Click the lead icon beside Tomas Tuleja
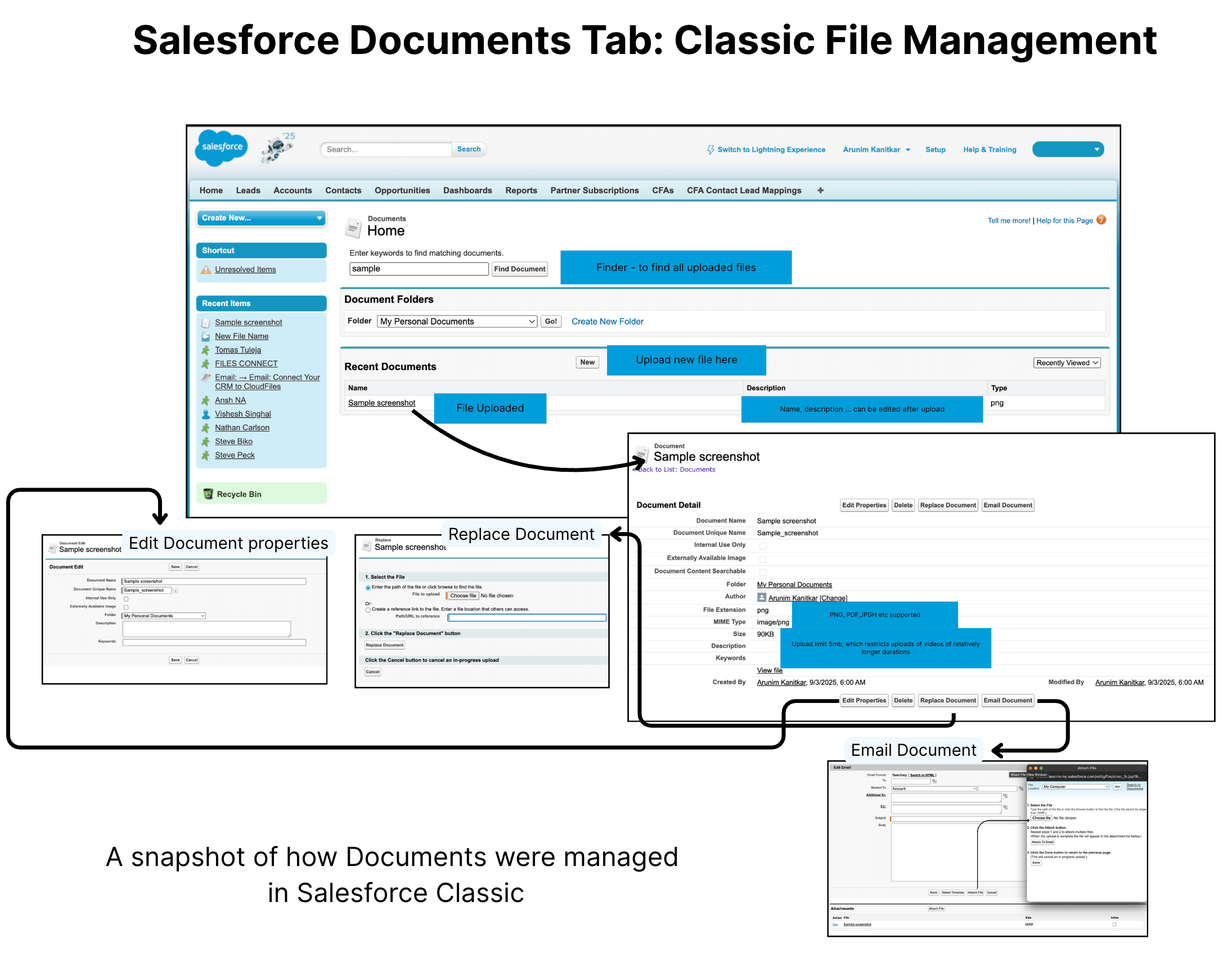The height and width of the screenshot is (956, 1232). point(206,350)
